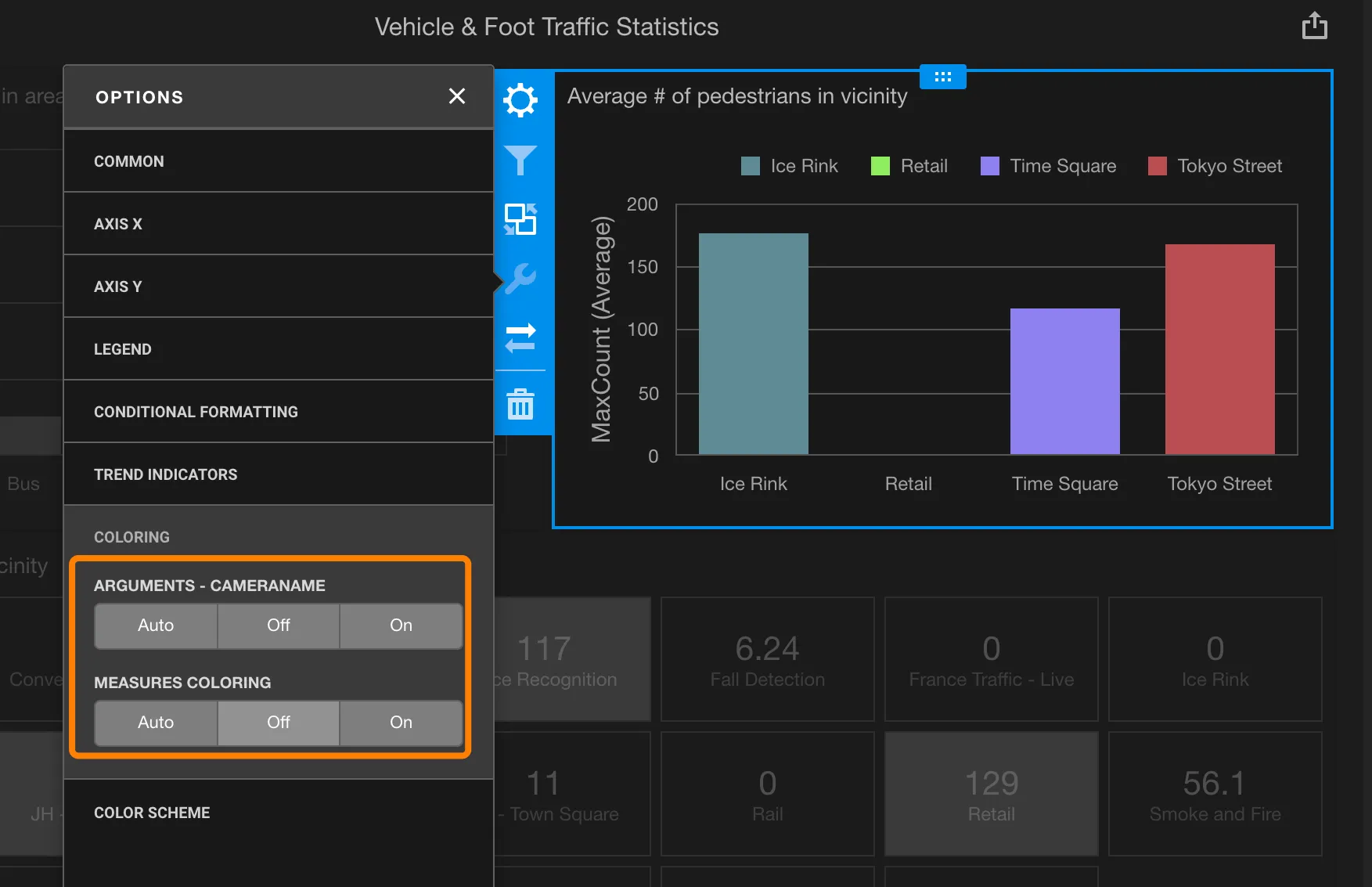Open the filter funnel icon
The image size is (1372, 887).
(520, 160)
